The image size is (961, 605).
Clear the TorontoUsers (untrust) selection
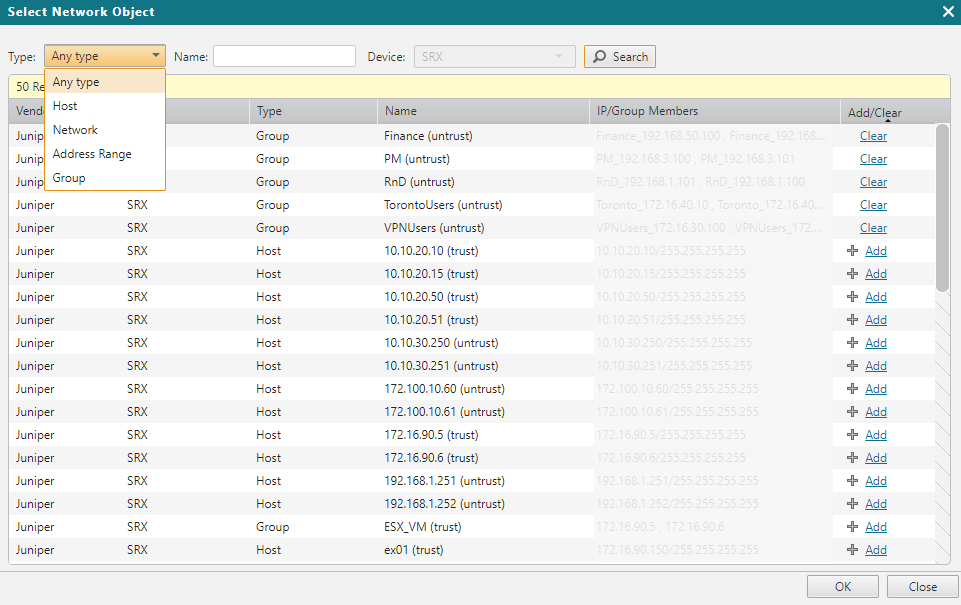(x=873, y=205)
